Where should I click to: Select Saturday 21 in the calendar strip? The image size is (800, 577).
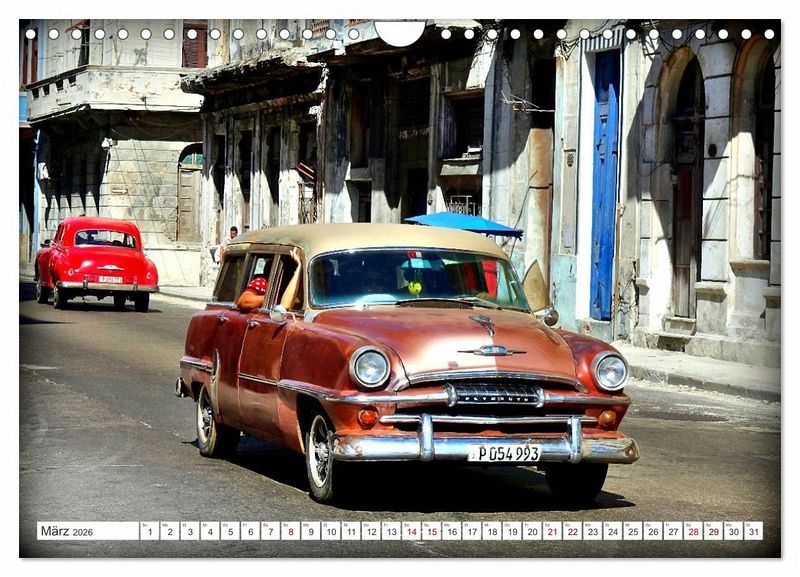553,531
